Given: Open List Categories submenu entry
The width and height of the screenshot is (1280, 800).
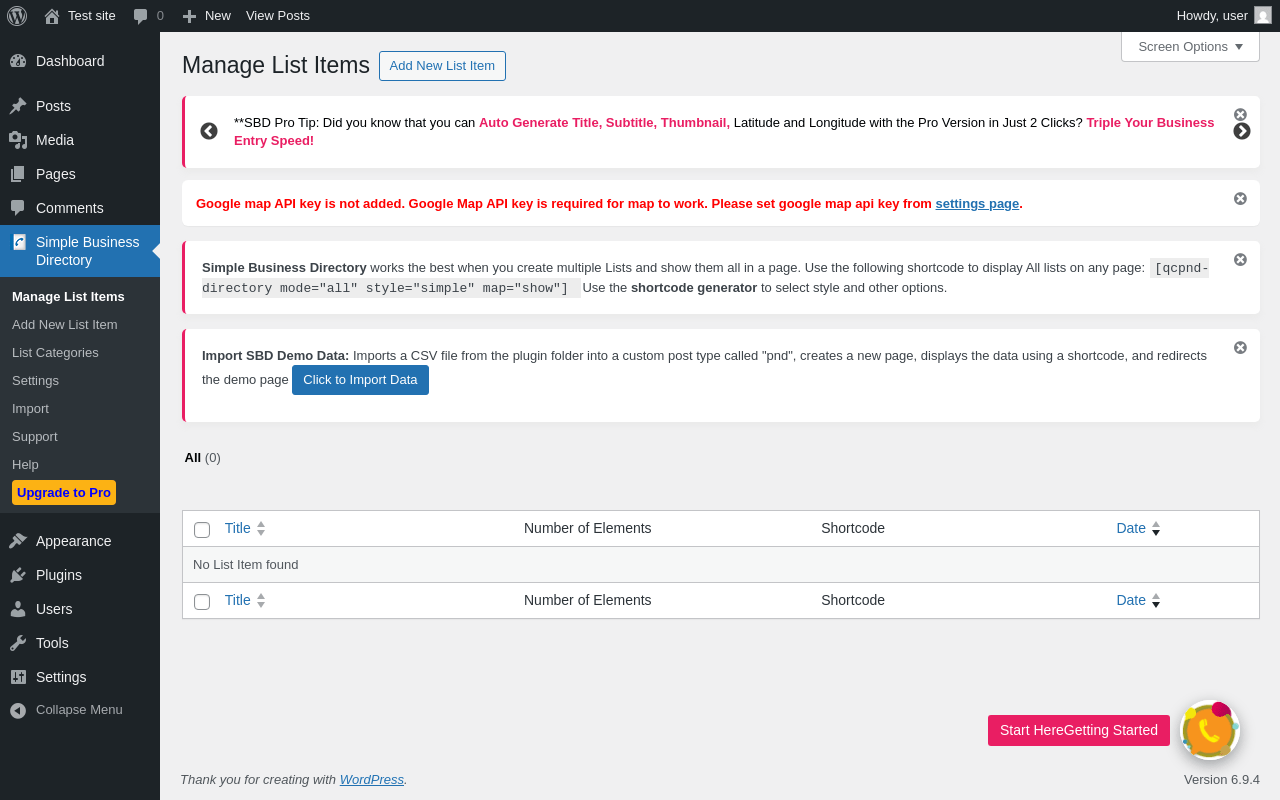Looking at the screenshot, I should tap(55, 352).
